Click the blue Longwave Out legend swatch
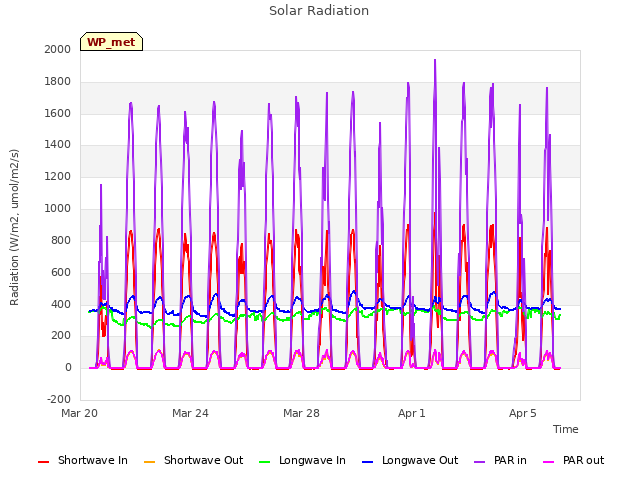 pos(367,462)
